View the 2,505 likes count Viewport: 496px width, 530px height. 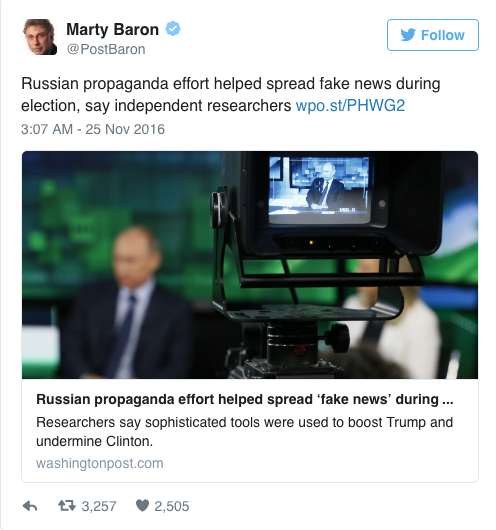coord(172,506)
